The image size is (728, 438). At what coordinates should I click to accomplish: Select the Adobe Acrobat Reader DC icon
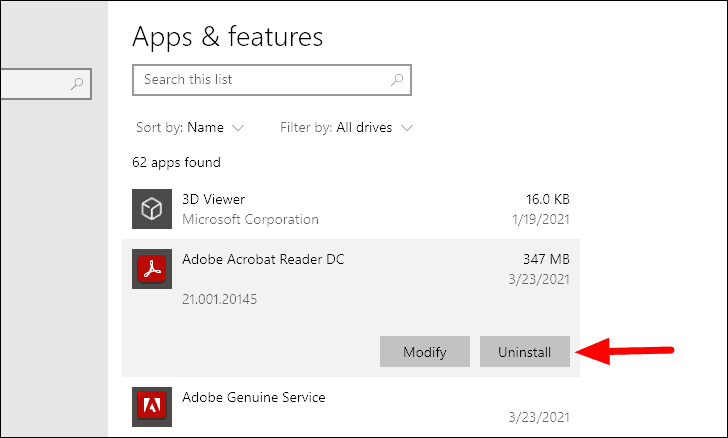[152, 268]
